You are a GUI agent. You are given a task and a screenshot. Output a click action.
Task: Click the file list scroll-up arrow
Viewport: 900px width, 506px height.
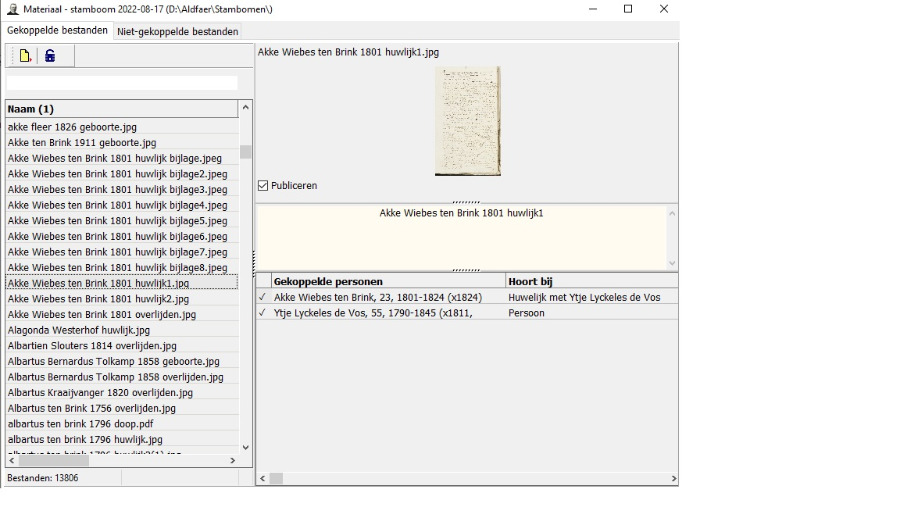(x=246, y=107)
